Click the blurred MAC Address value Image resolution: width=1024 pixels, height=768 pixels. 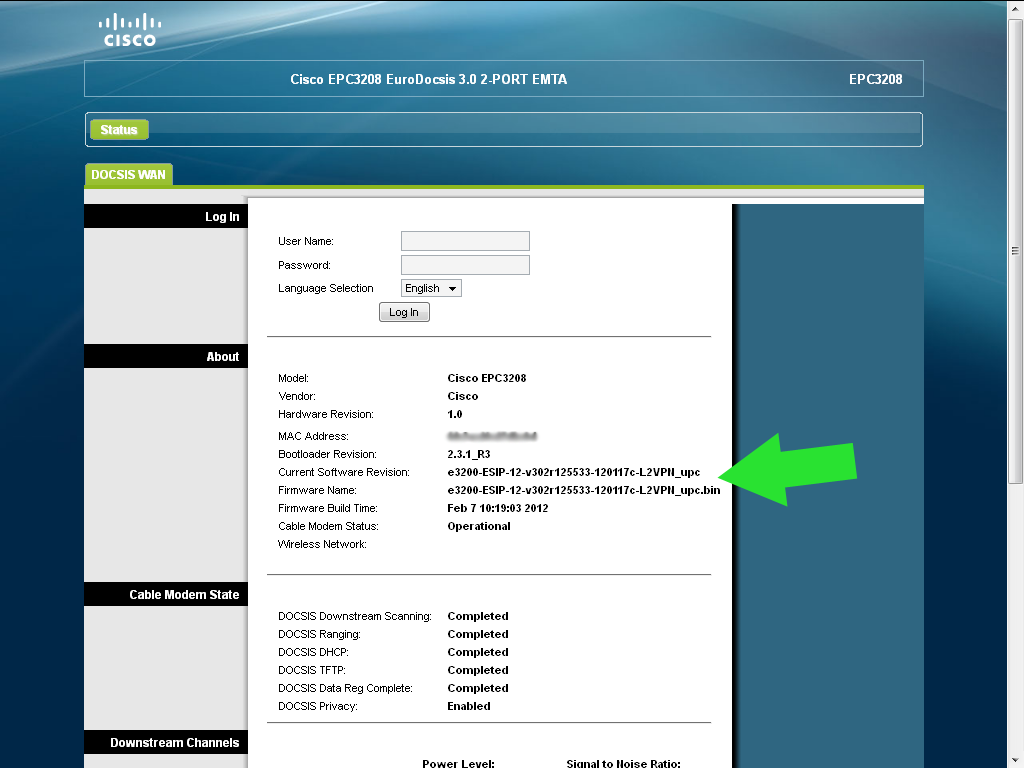[x=492, y=436]
